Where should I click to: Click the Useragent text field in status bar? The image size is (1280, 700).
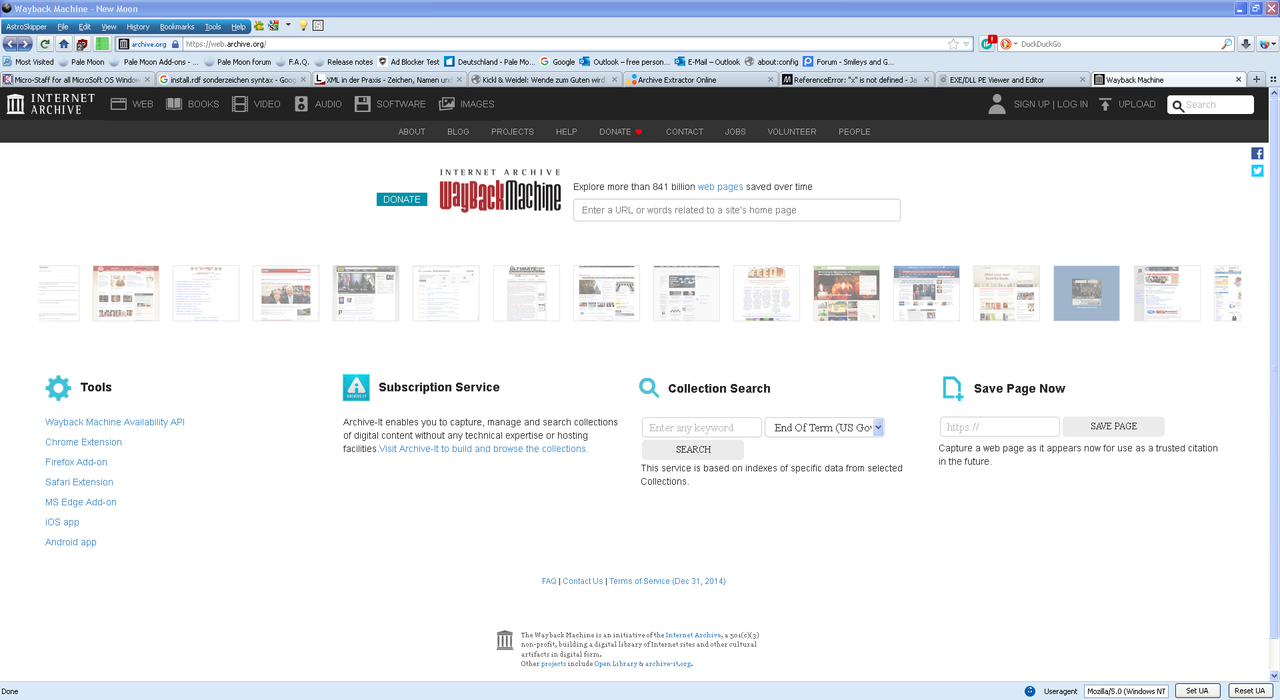click(x=1127, y=691)
